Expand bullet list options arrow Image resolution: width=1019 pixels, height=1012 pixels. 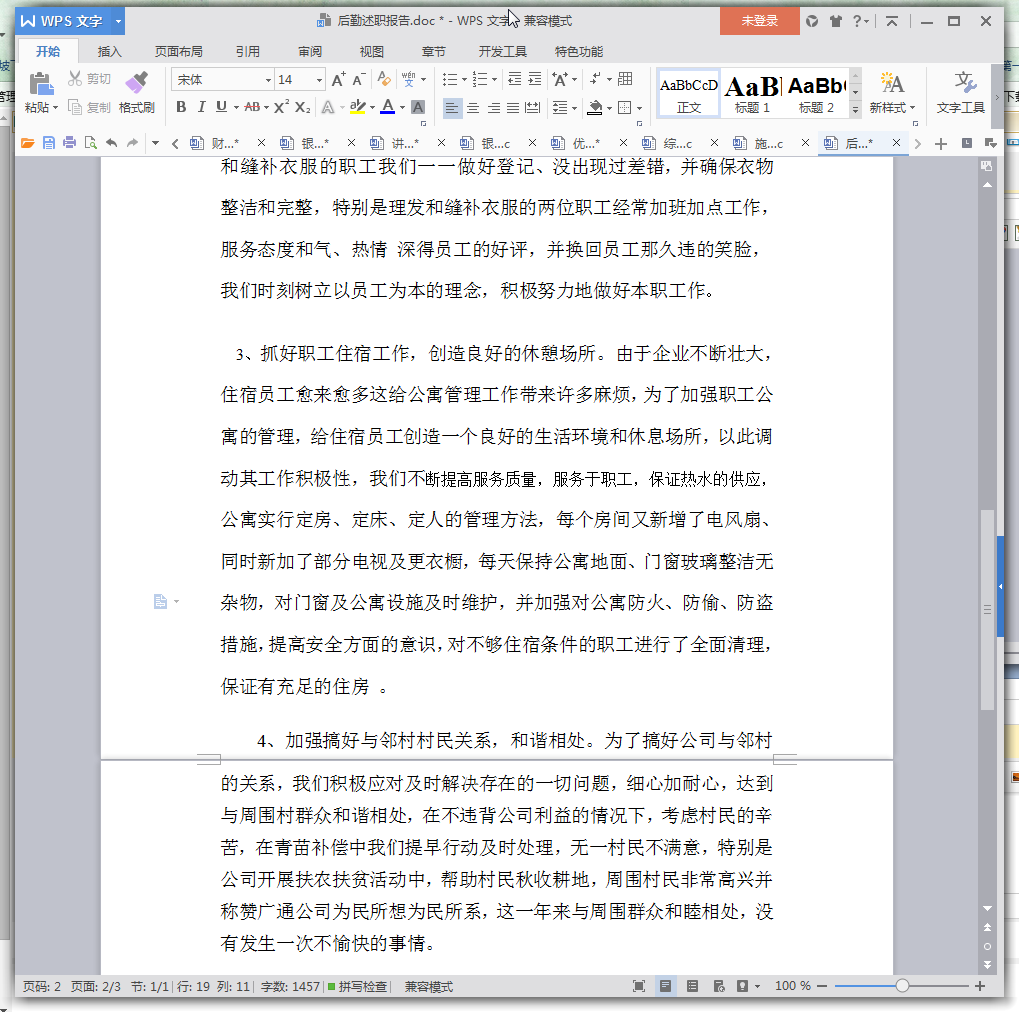[x=464, y=80]
